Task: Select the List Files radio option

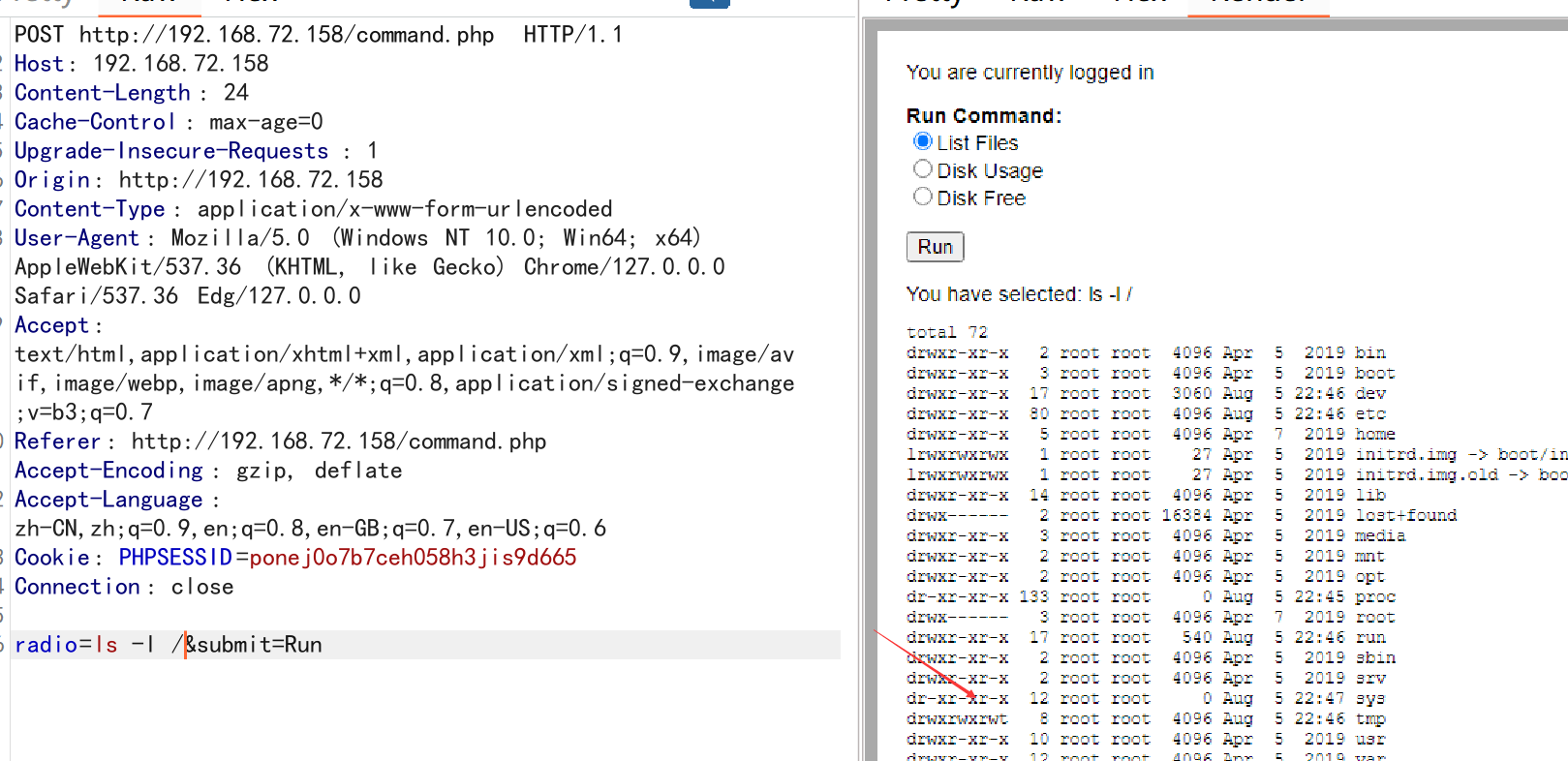Action: [923, 141]
